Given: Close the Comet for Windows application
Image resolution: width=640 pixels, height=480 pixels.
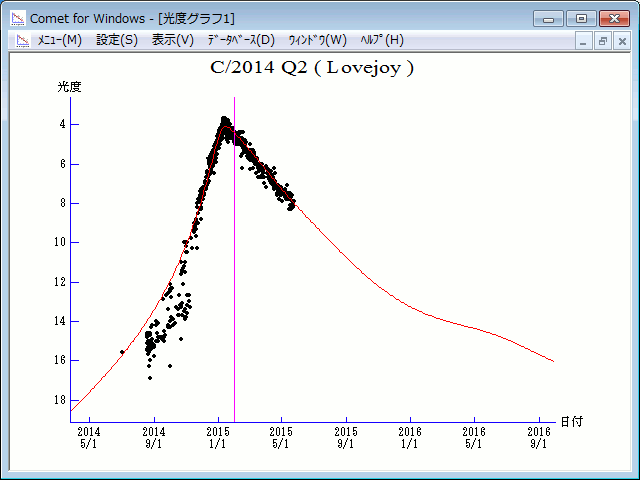Looking at the screenshot, I should pos(614,19).
